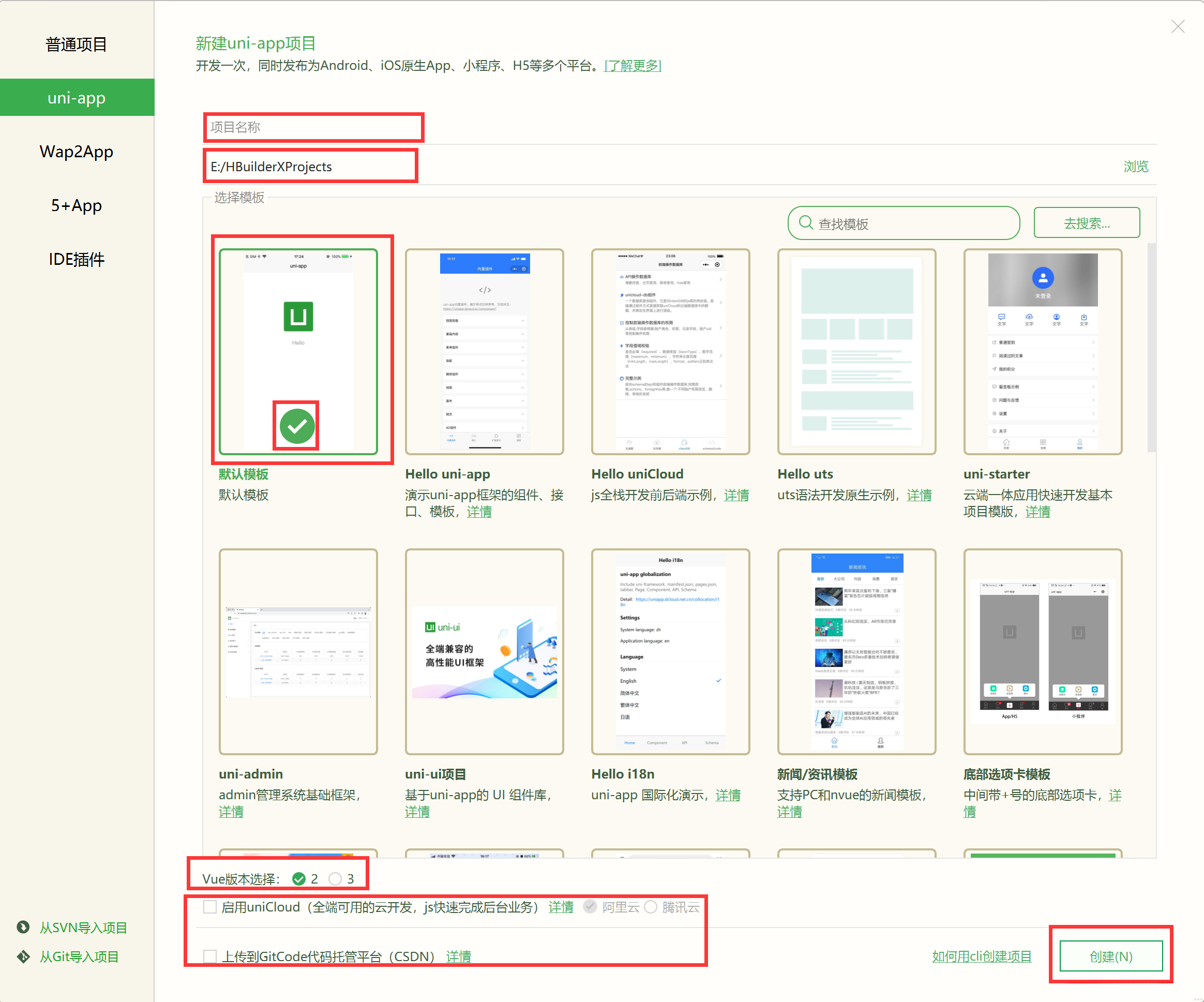
Task: Switch to the Wap2App section
Action: click(x=76, y=152)
